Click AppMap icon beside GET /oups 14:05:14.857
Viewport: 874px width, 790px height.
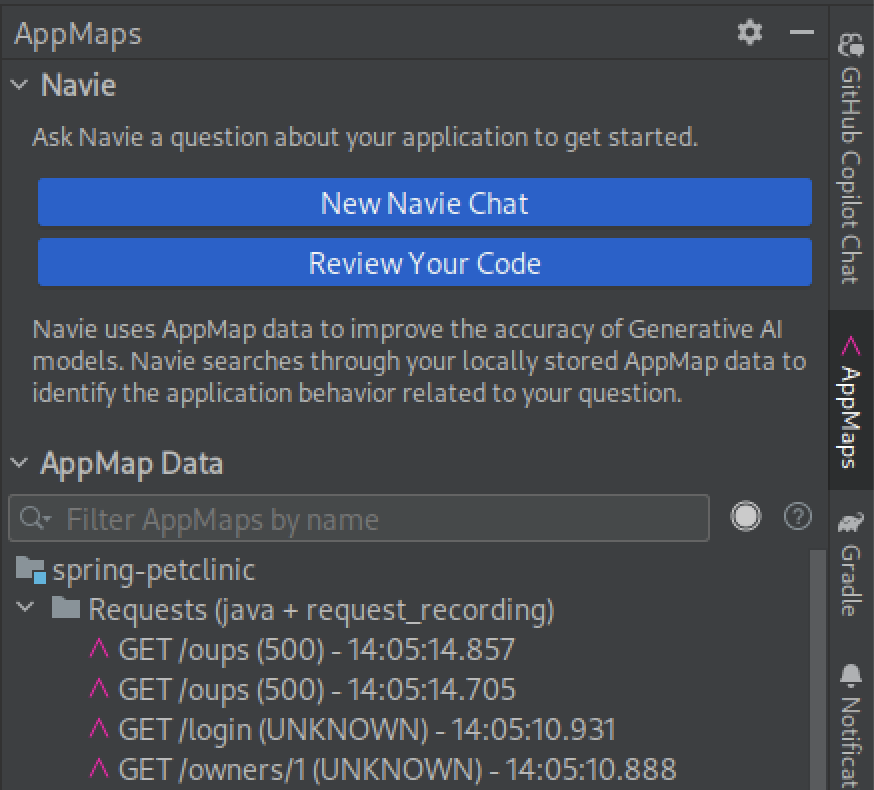point(99,649)
